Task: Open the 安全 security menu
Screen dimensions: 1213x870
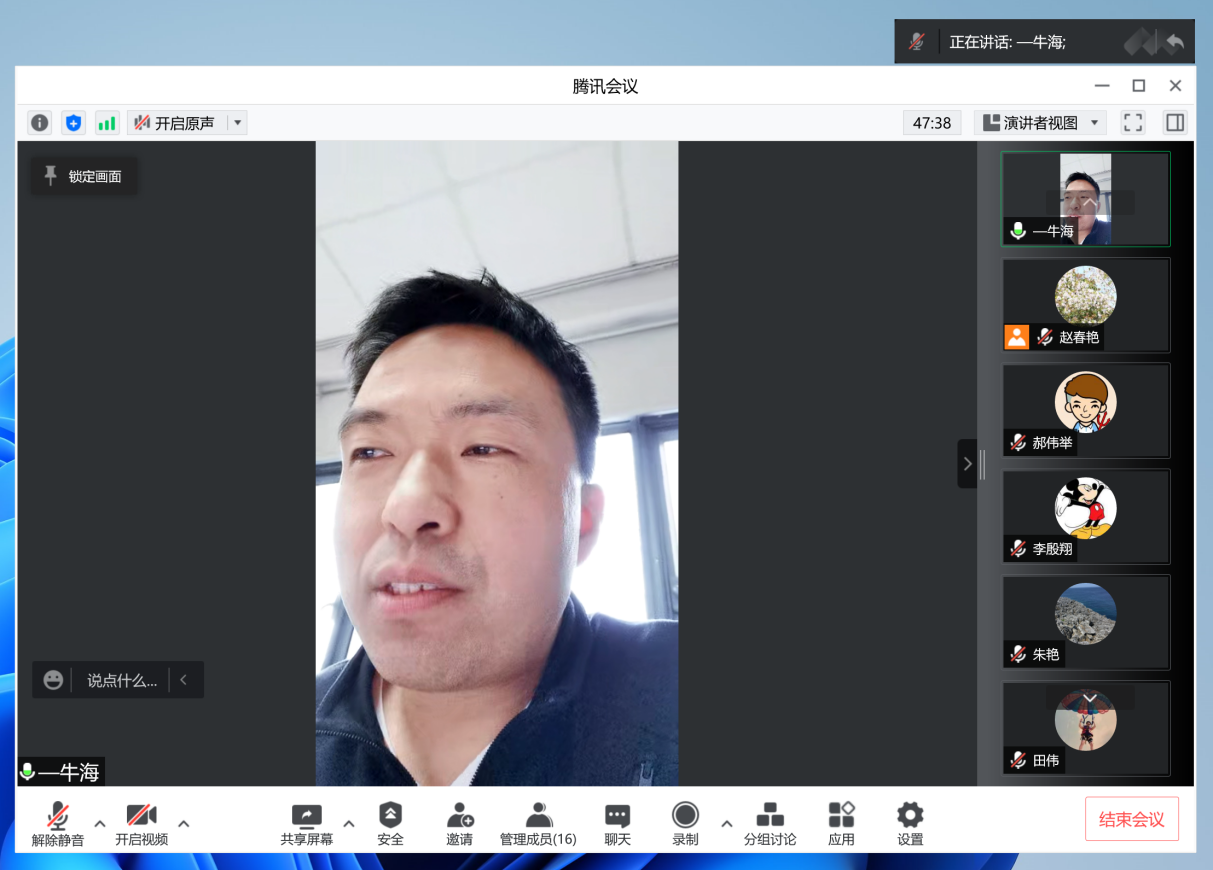Action: 390,824
